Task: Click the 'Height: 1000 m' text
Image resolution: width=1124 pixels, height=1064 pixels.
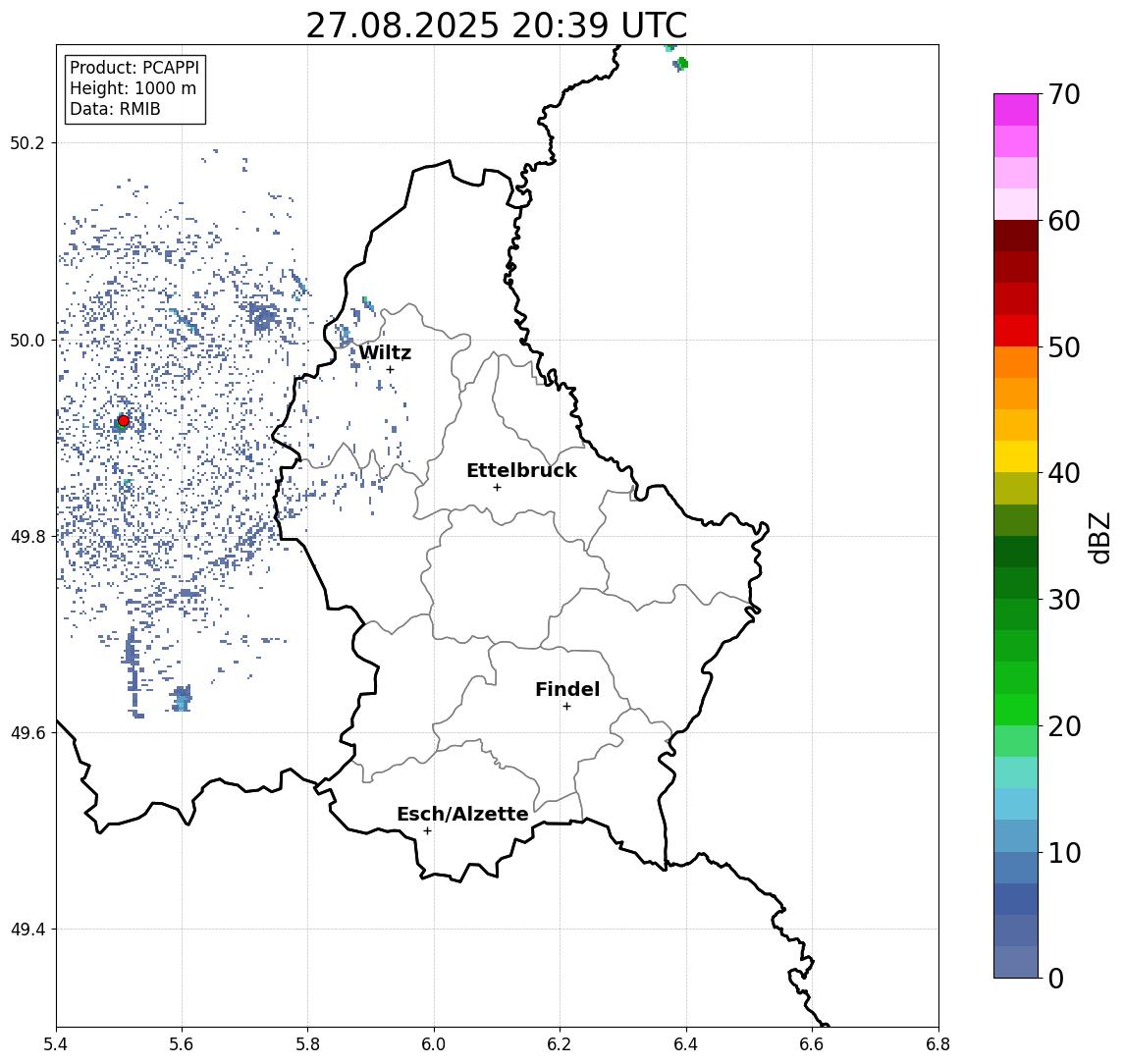Action: point(133,88)
